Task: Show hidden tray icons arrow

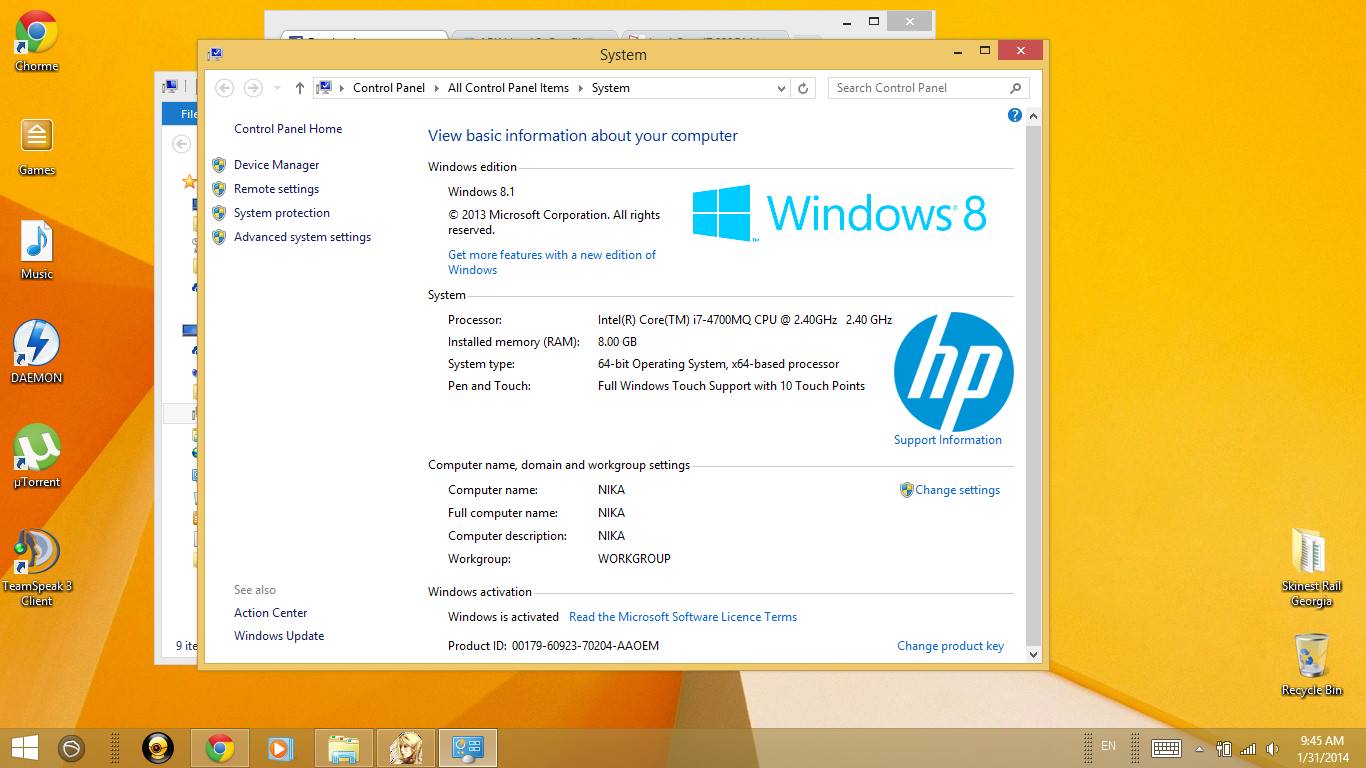Action: coord(1200,748)
